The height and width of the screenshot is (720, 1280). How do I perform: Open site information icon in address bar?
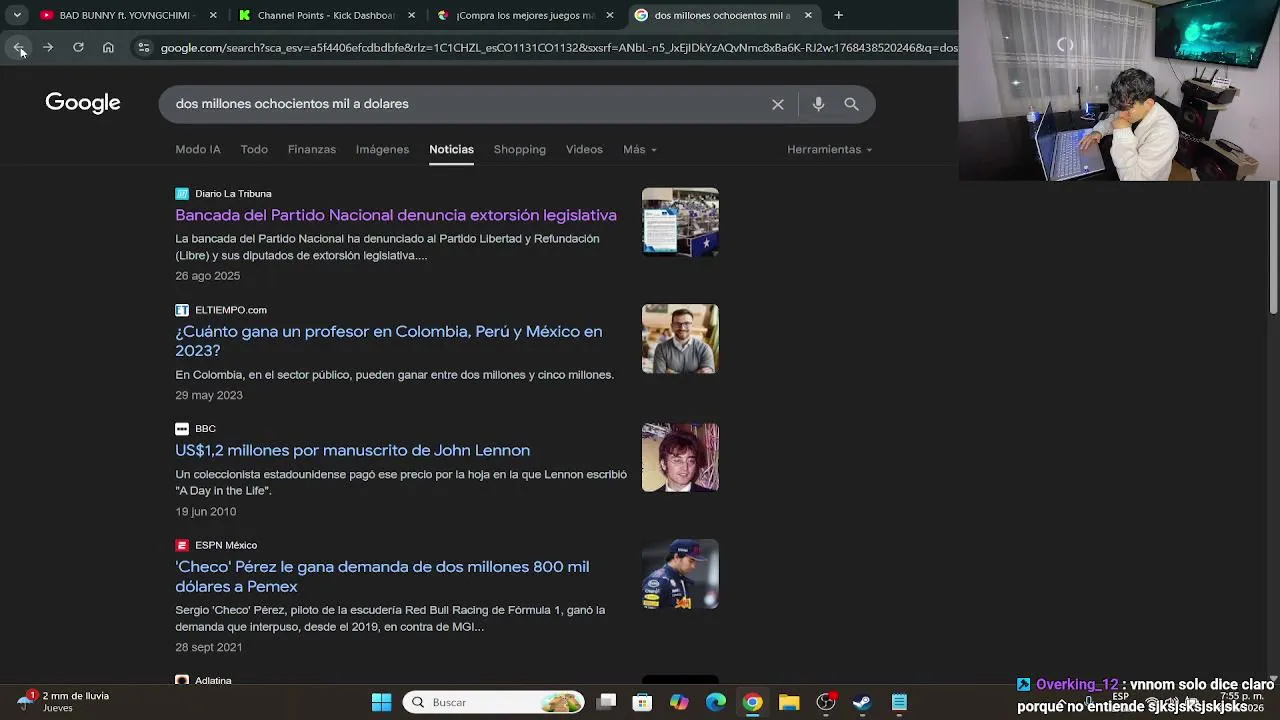pos(144,47)
